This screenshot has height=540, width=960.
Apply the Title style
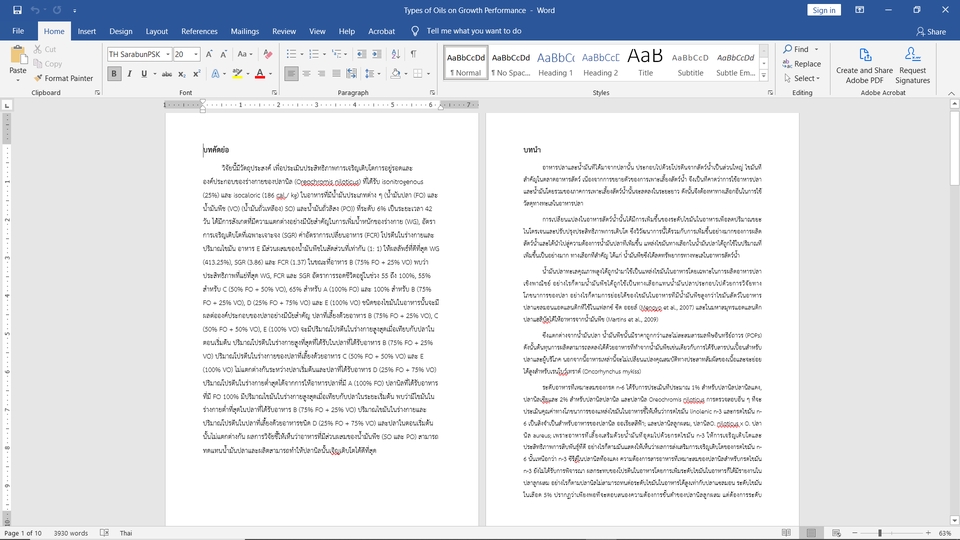(x=645, y=63)
